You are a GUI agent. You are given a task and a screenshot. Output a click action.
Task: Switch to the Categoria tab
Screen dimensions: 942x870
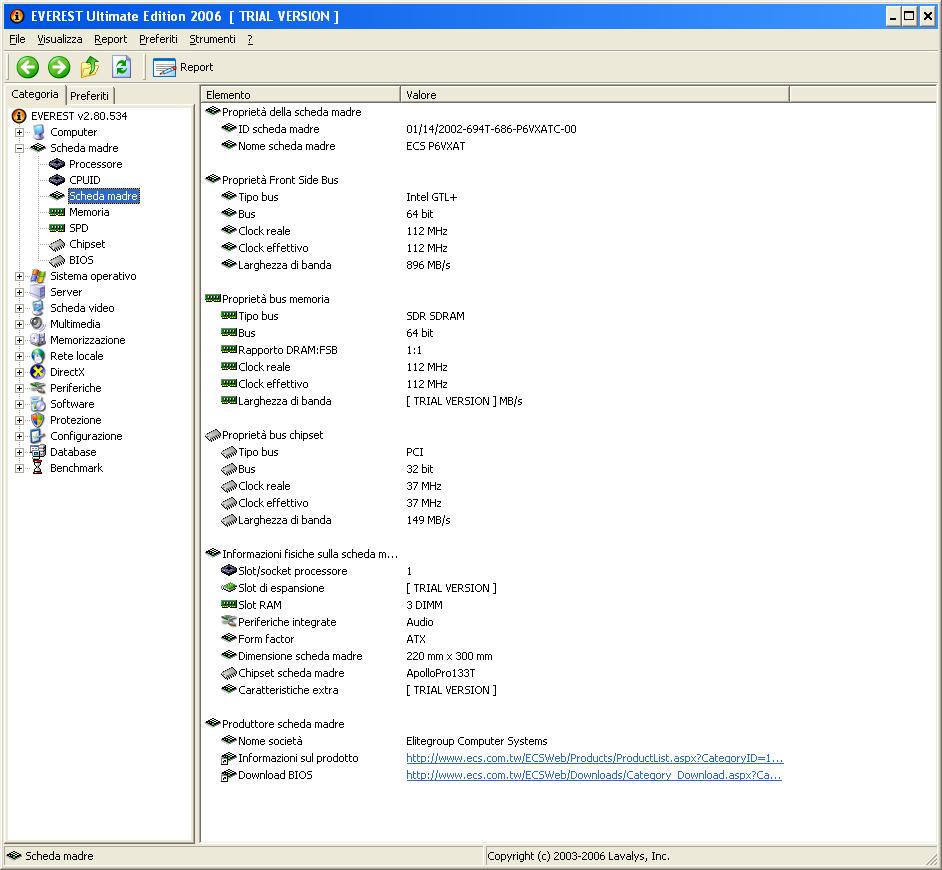click(35, 94)
